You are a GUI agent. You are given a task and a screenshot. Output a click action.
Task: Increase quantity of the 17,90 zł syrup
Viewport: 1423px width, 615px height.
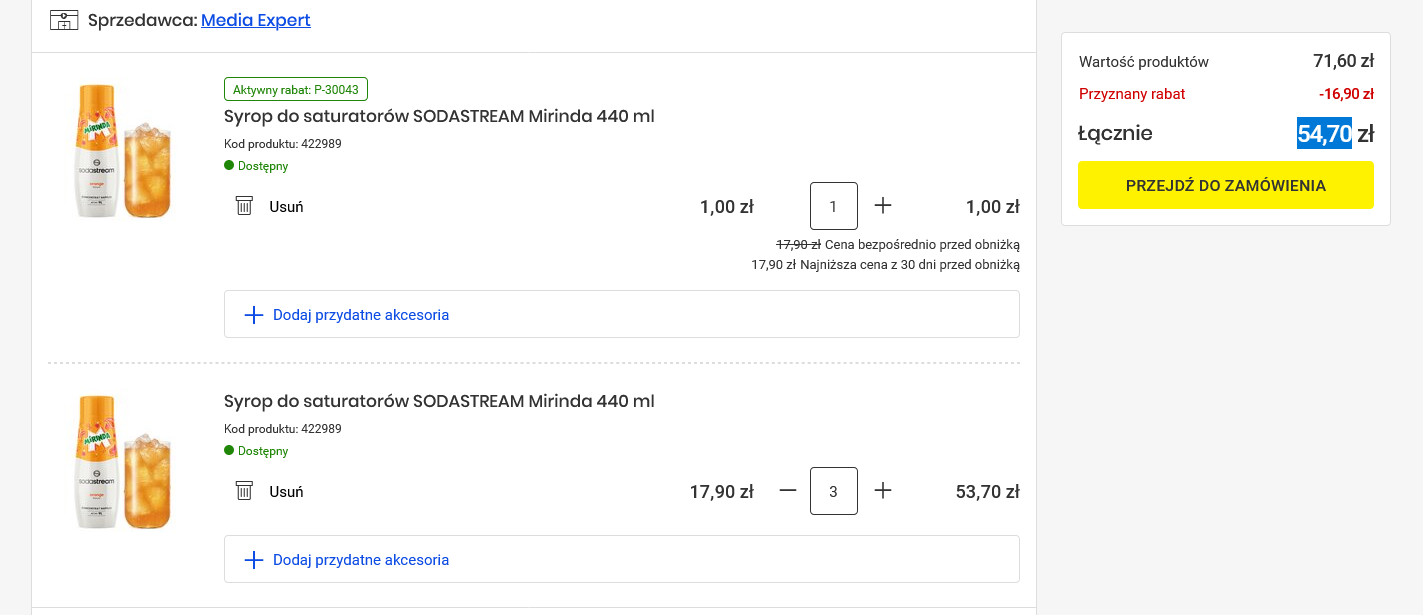coord(883,491)
